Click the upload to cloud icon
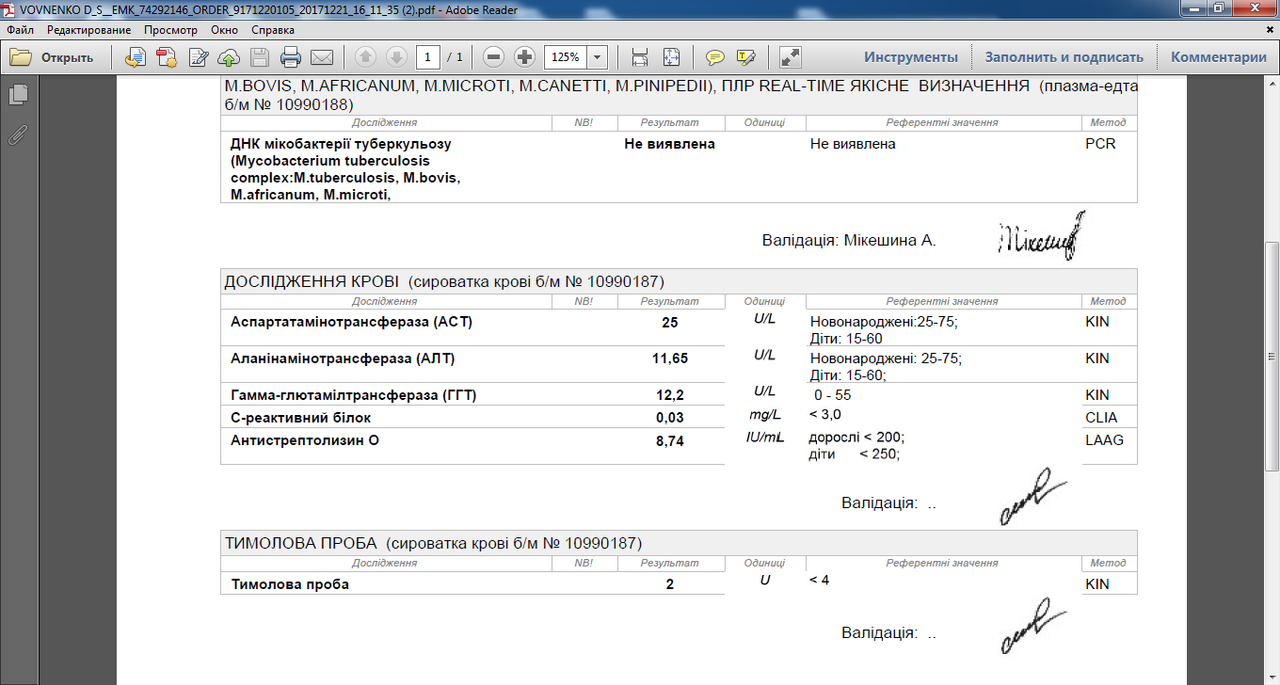 tap(229, 57)
